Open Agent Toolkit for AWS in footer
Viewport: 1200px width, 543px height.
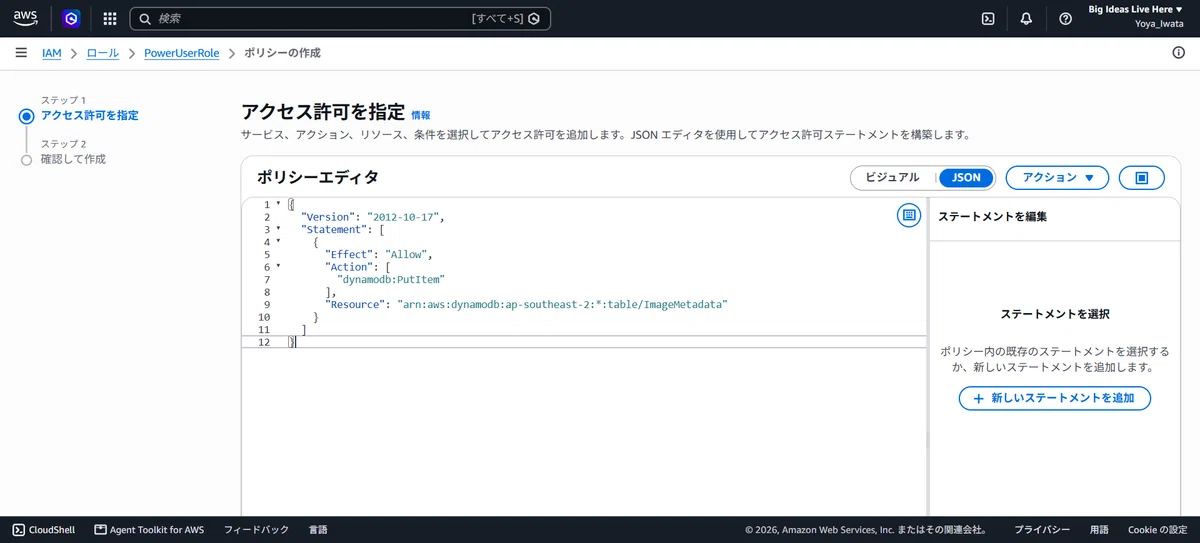click(x=149, y=530)
